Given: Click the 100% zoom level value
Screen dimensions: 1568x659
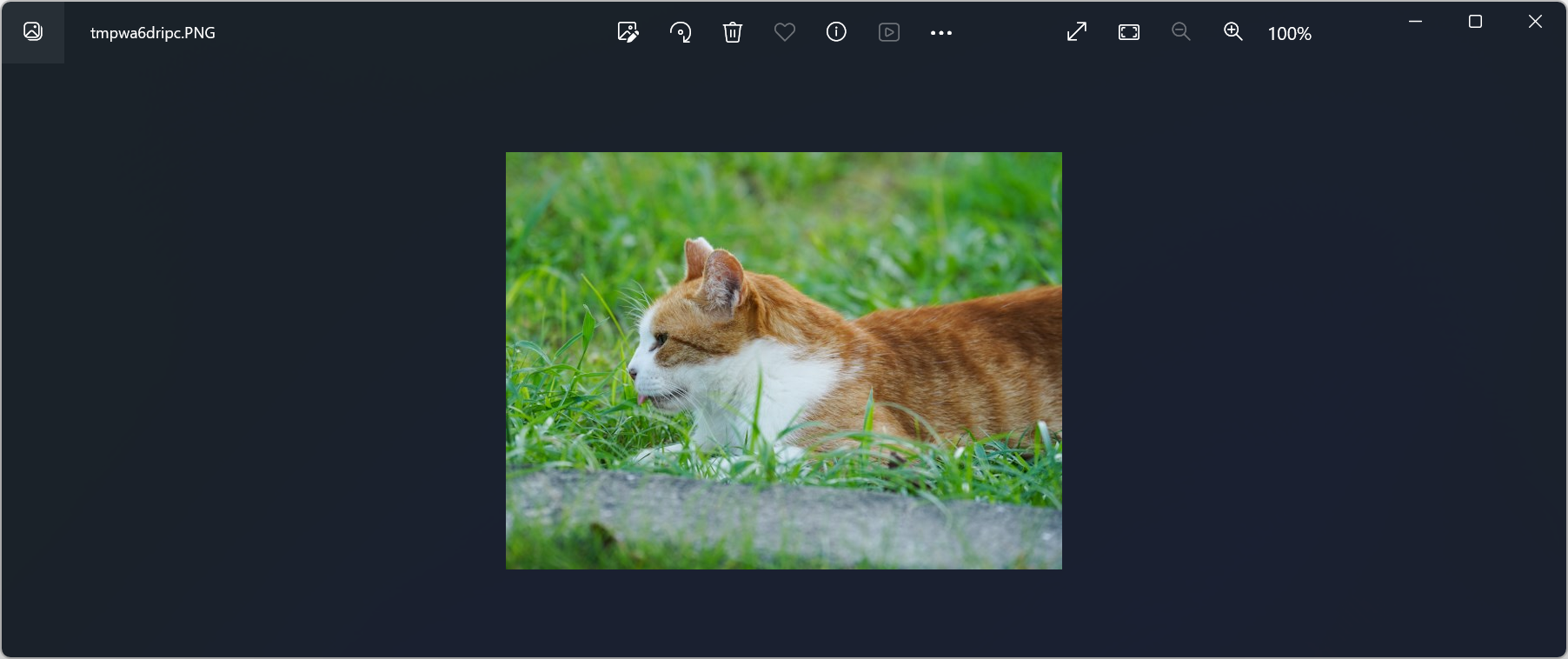Looking at the screenshot, I should pyautogui.click(x=1290, y=33).
